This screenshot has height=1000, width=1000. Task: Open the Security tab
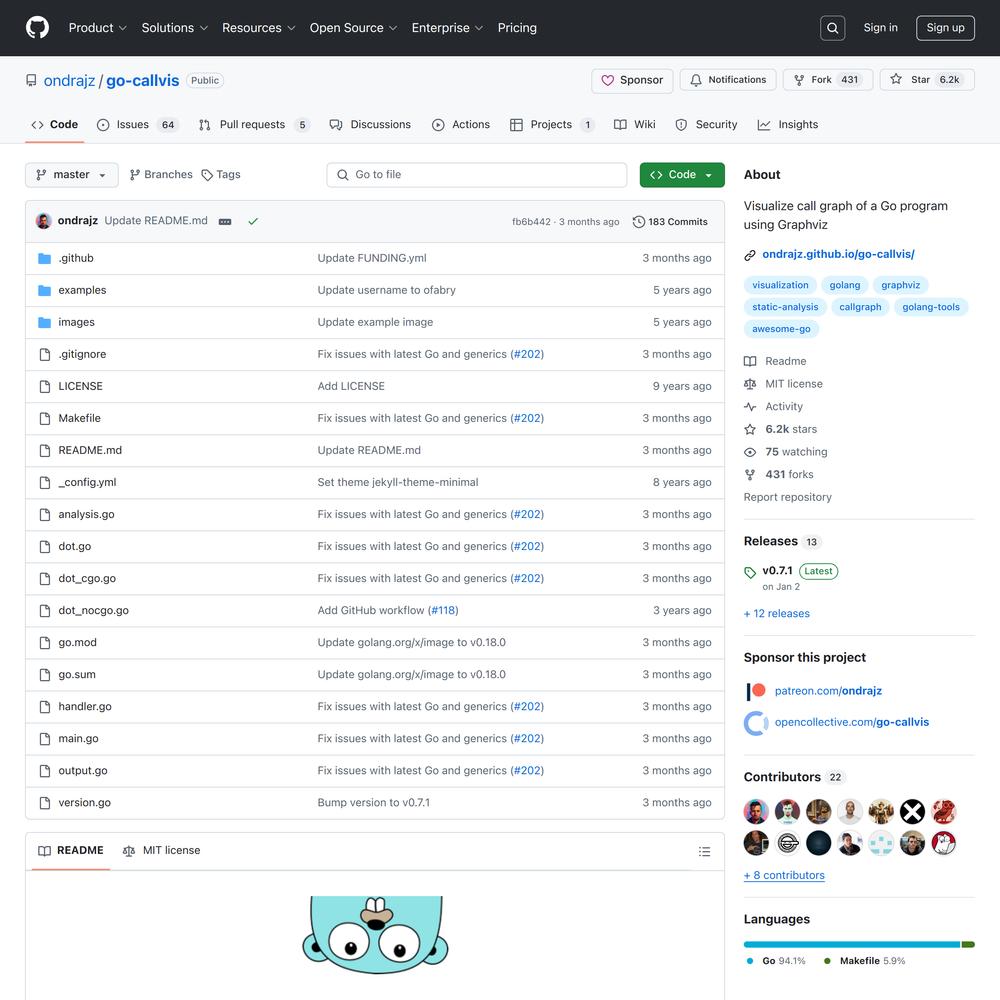[x=706, y=124]
